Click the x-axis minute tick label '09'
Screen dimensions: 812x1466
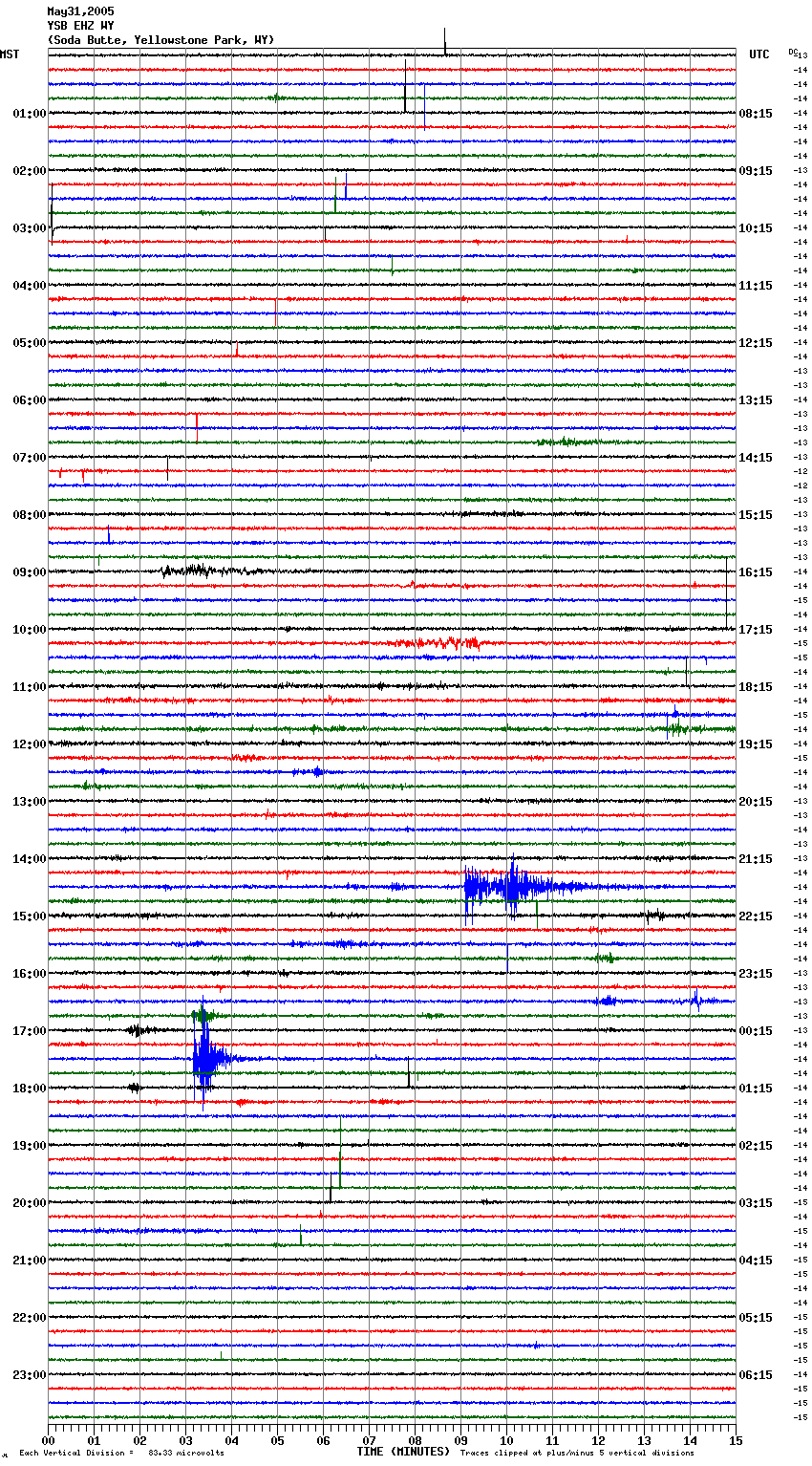[461, 1440]
